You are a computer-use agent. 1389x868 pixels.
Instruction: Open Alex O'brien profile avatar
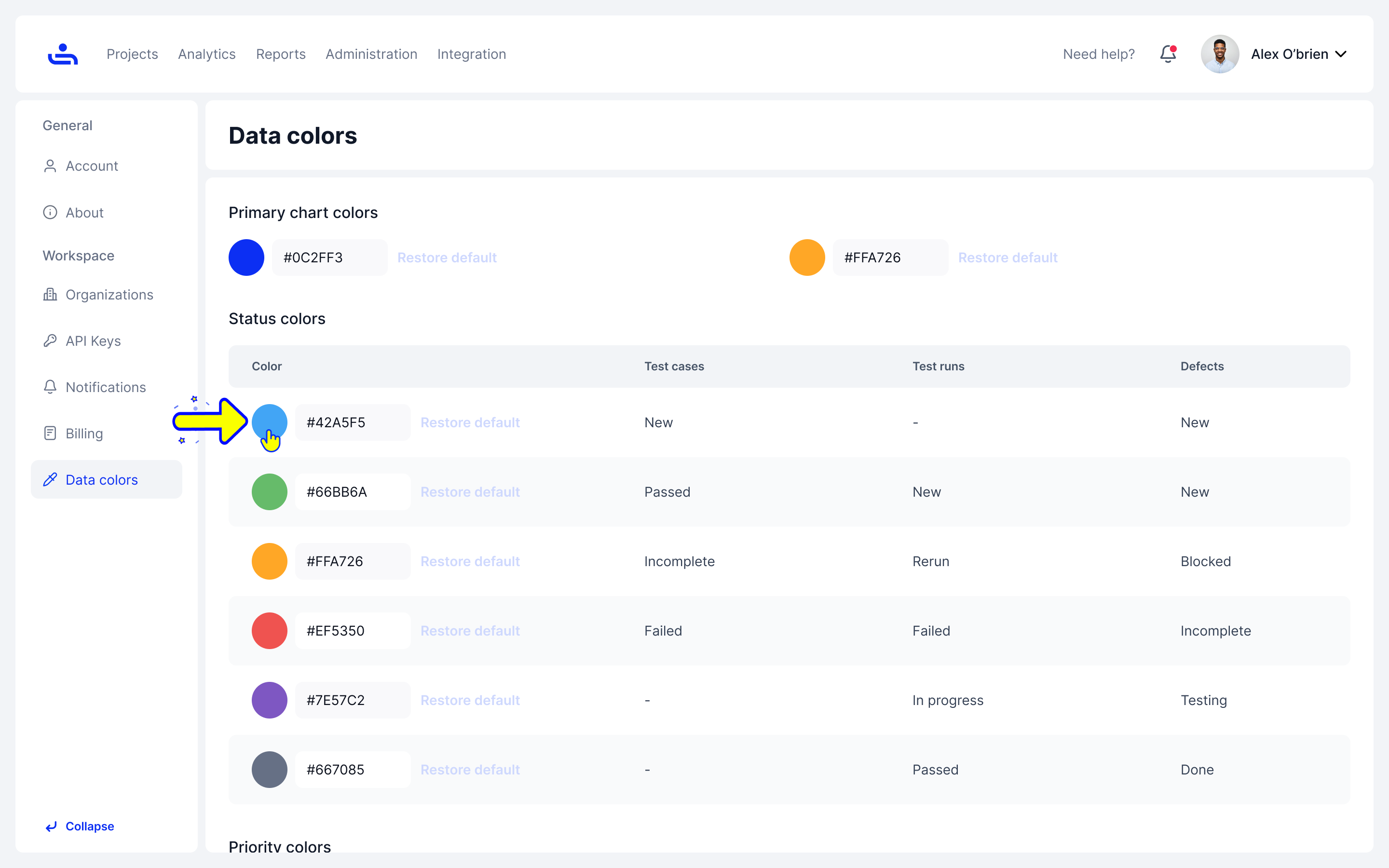(1220, 54)
